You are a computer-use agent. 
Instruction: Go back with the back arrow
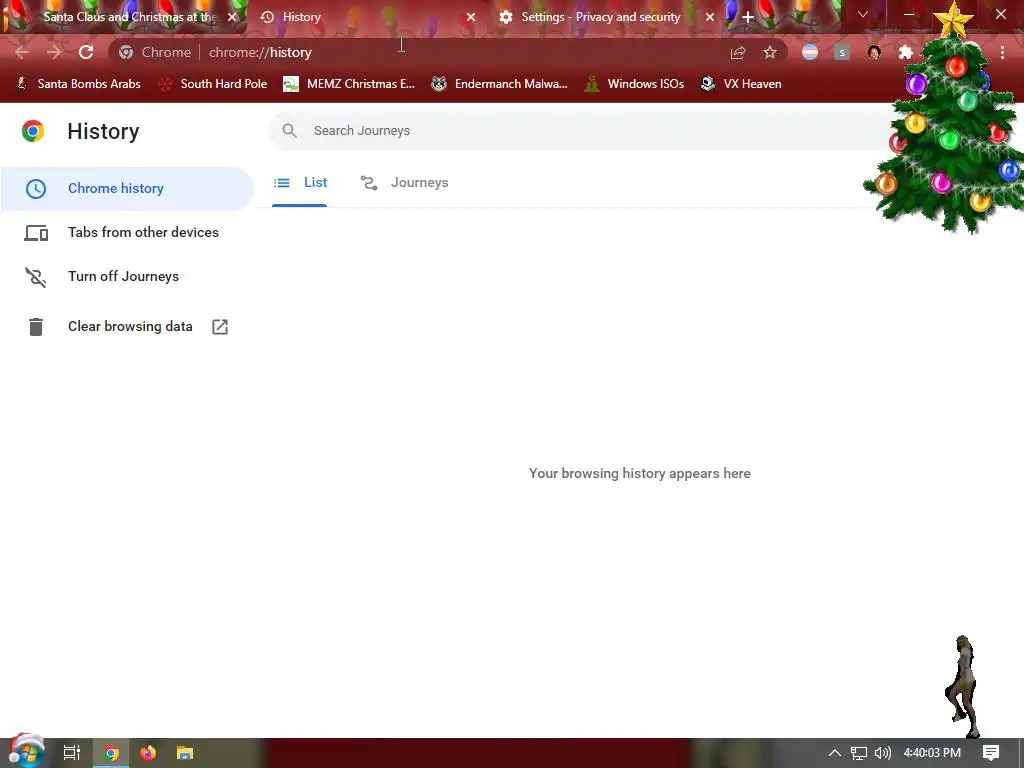click(x=22, y=52)
